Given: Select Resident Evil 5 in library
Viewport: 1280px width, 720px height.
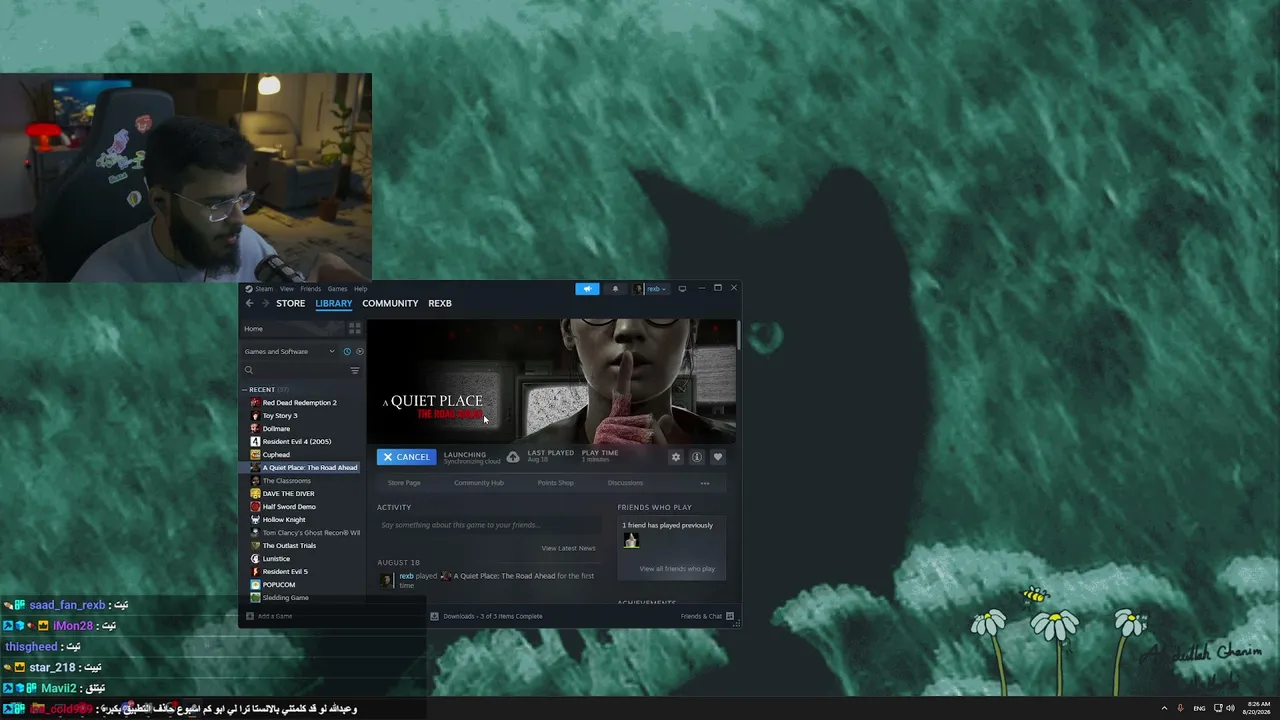Looking at the screenshot, I should (x=300, y=572).
